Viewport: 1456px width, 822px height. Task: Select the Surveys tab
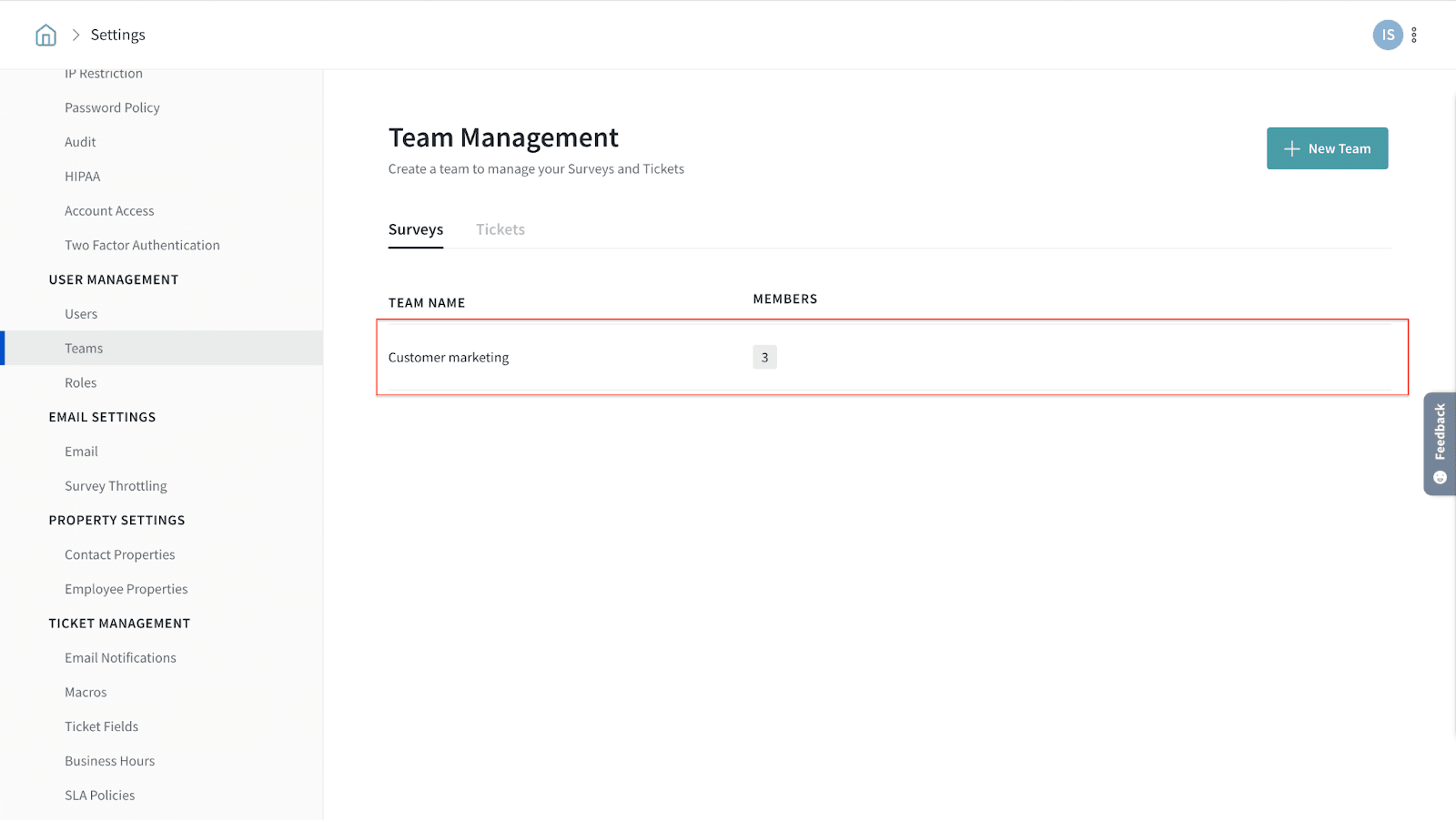coord(416,229)
